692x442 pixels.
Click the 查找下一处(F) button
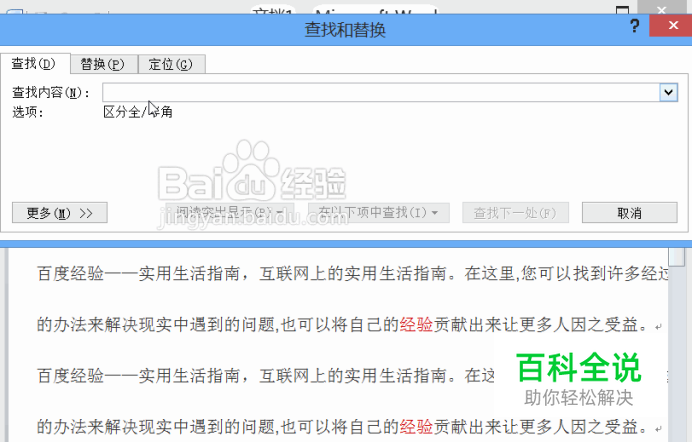coord(515,213)
